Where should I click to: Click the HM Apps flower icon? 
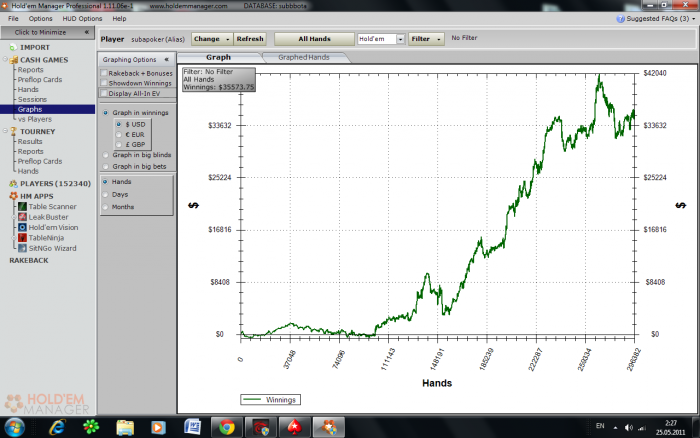(13, 196)
